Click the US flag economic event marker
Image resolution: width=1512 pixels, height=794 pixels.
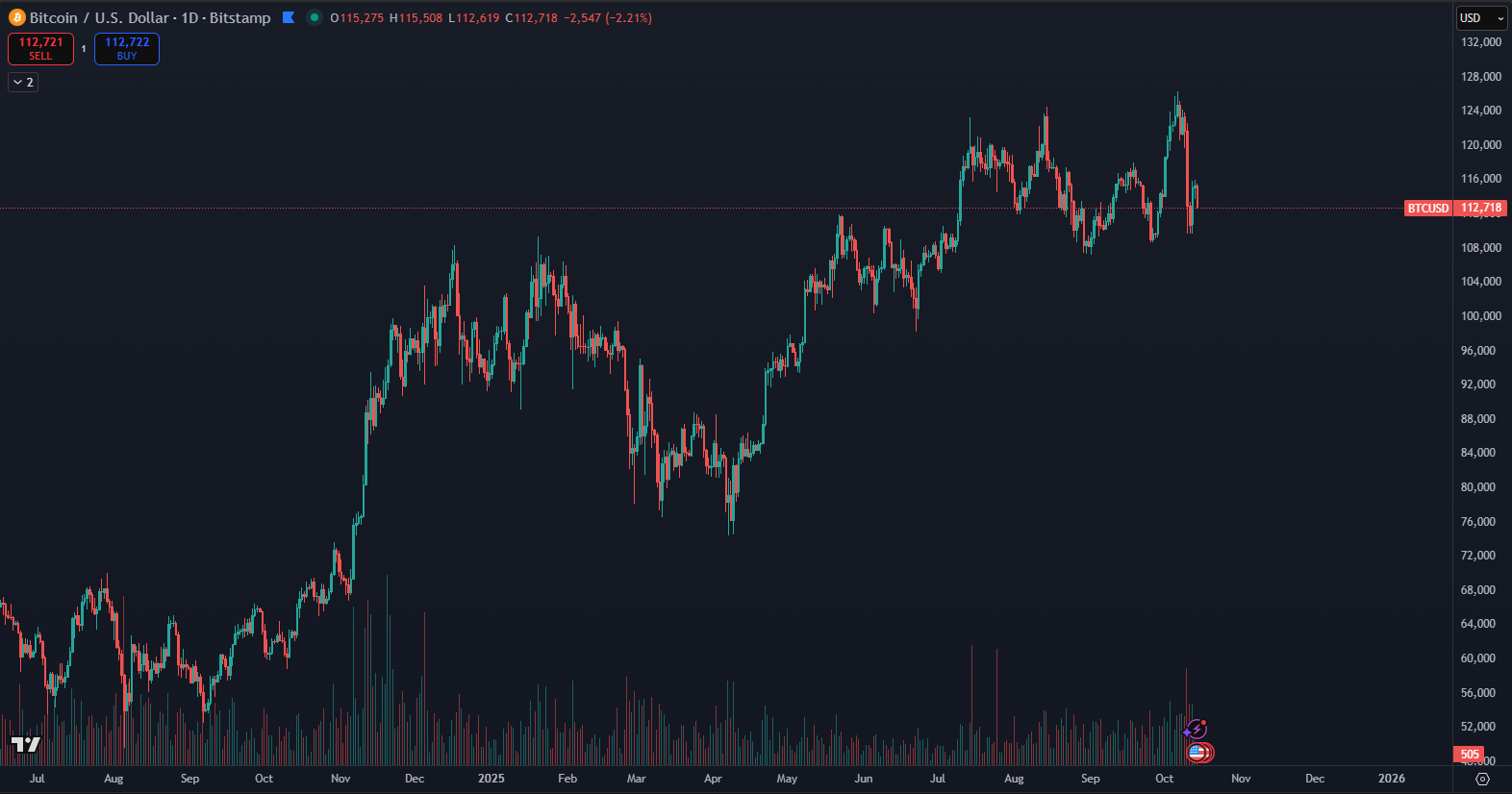click(x=1197, y=753)
